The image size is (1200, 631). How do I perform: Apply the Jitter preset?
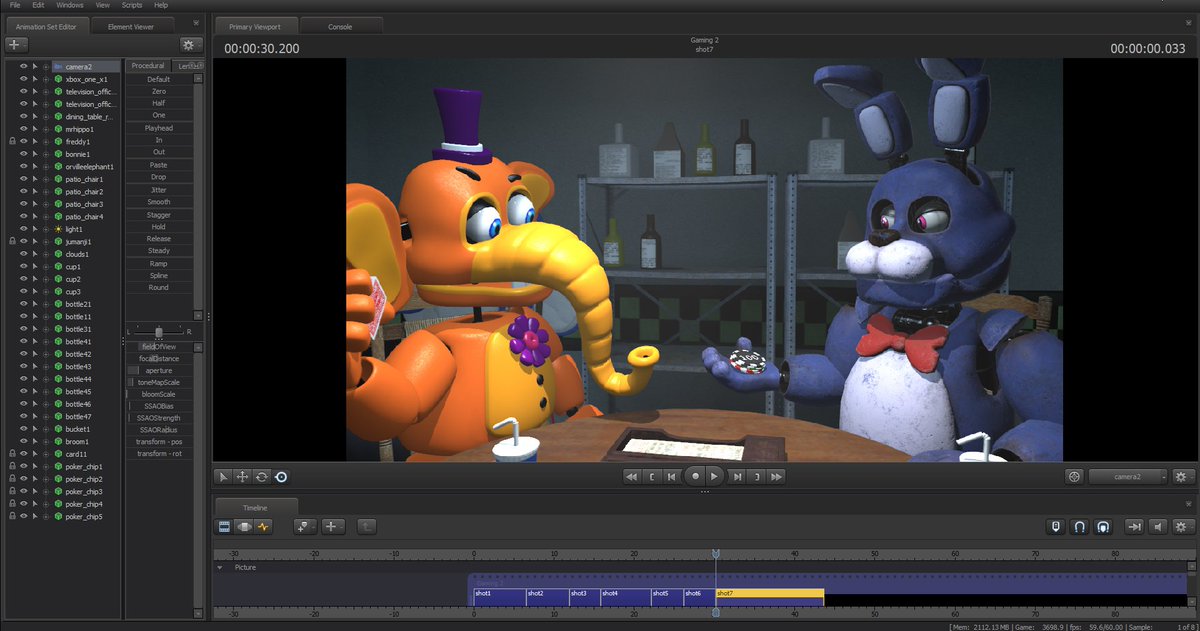(158, 190)
